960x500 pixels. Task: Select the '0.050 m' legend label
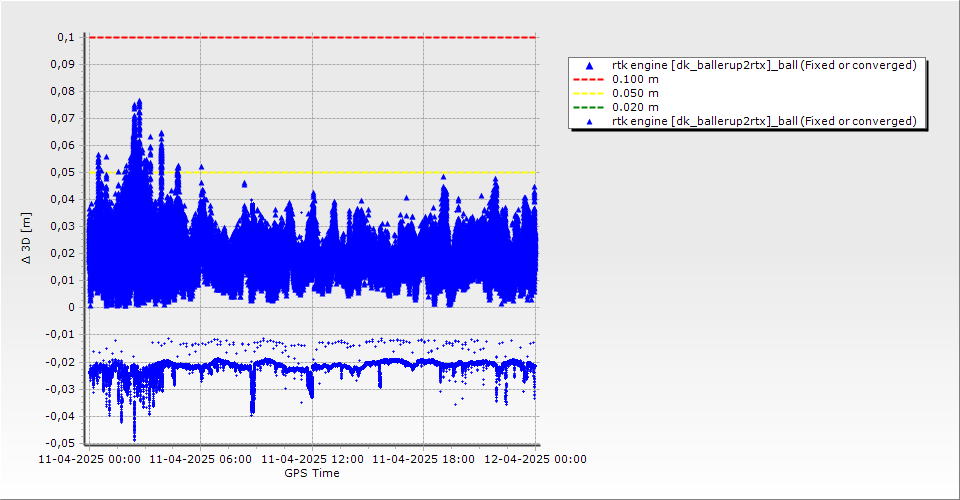click(x=636, y=94)
